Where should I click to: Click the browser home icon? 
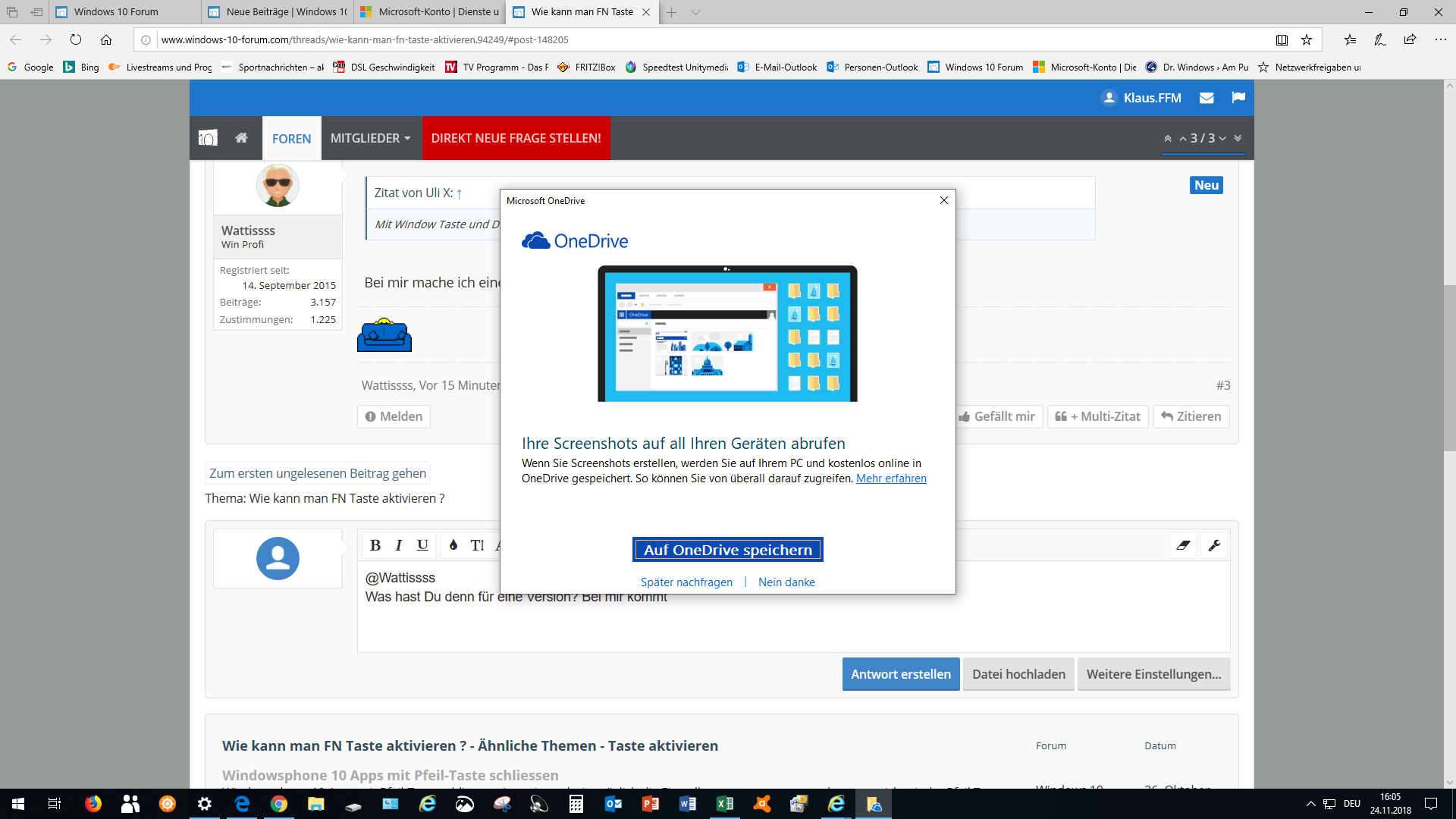click(106, 39)
